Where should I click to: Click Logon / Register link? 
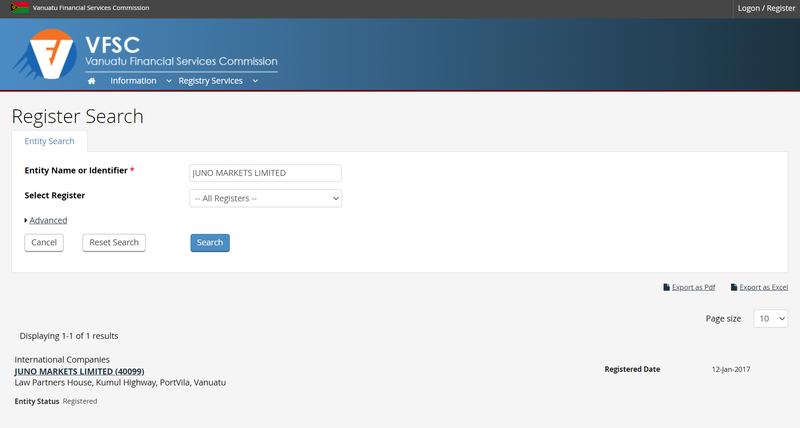766,8
